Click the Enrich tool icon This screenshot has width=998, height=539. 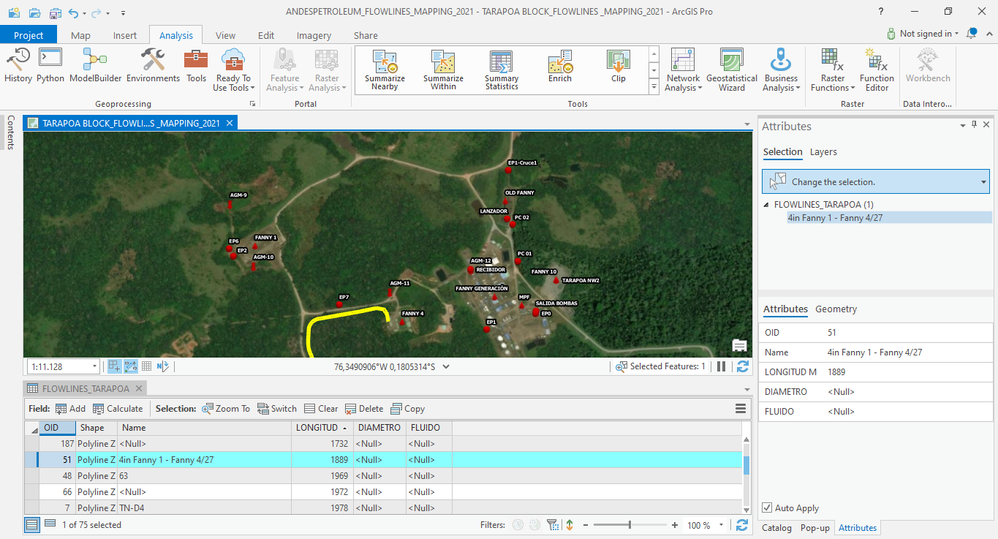tap(560, 66)
